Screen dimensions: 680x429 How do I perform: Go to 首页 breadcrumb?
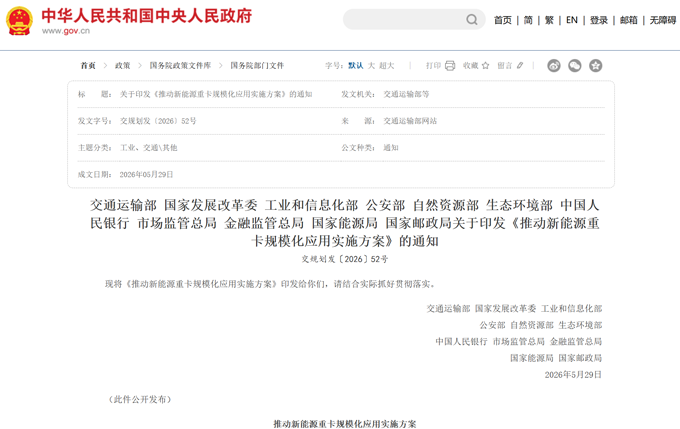point(88,65)
